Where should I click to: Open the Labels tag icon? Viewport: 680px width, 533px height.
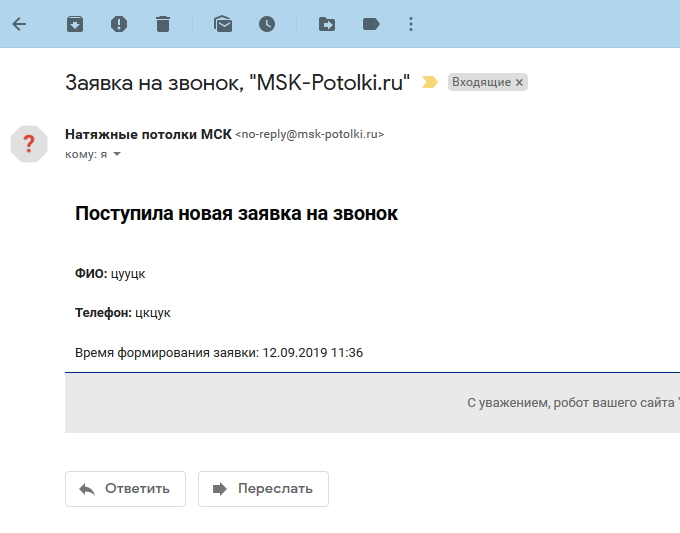tap(371, 24)
